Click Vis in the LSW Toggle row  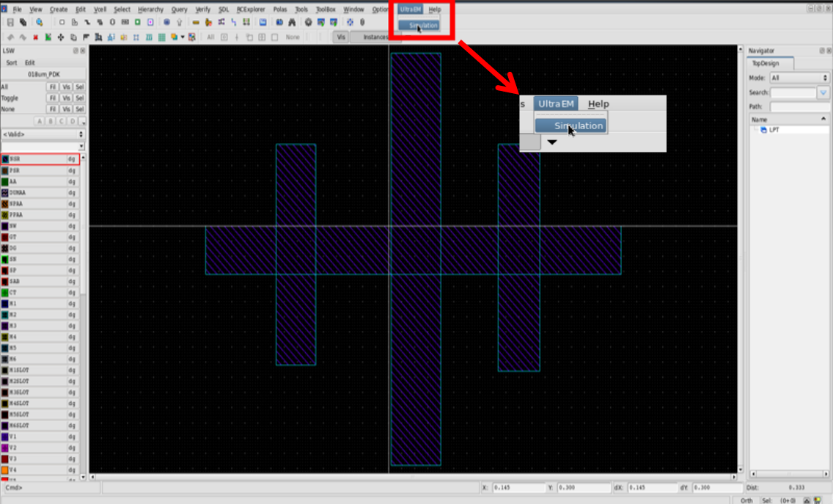66,98
